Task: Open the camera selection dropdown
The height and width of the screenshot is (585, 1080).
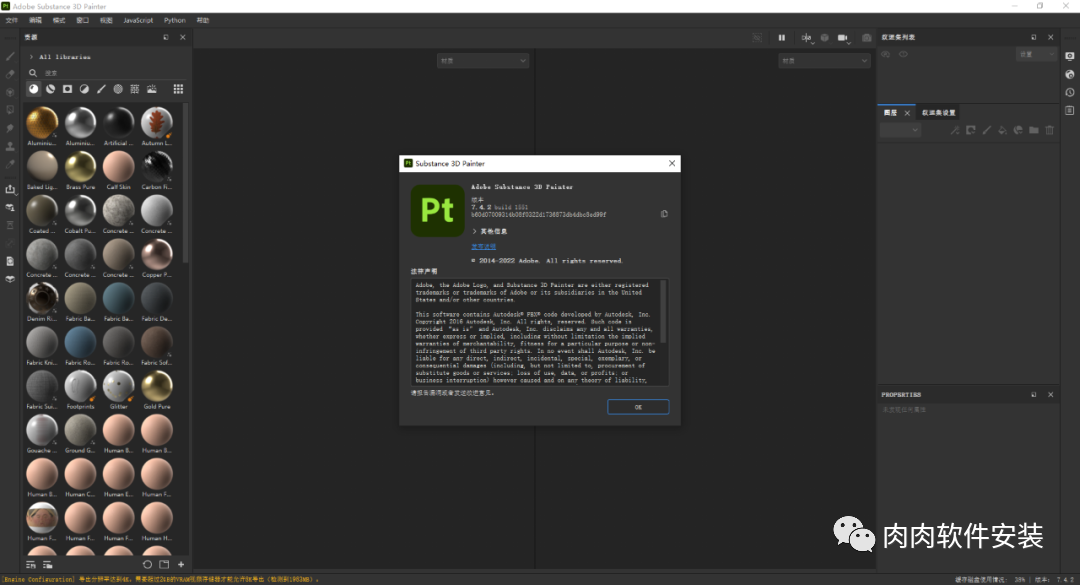Action: tap(844, 38)
